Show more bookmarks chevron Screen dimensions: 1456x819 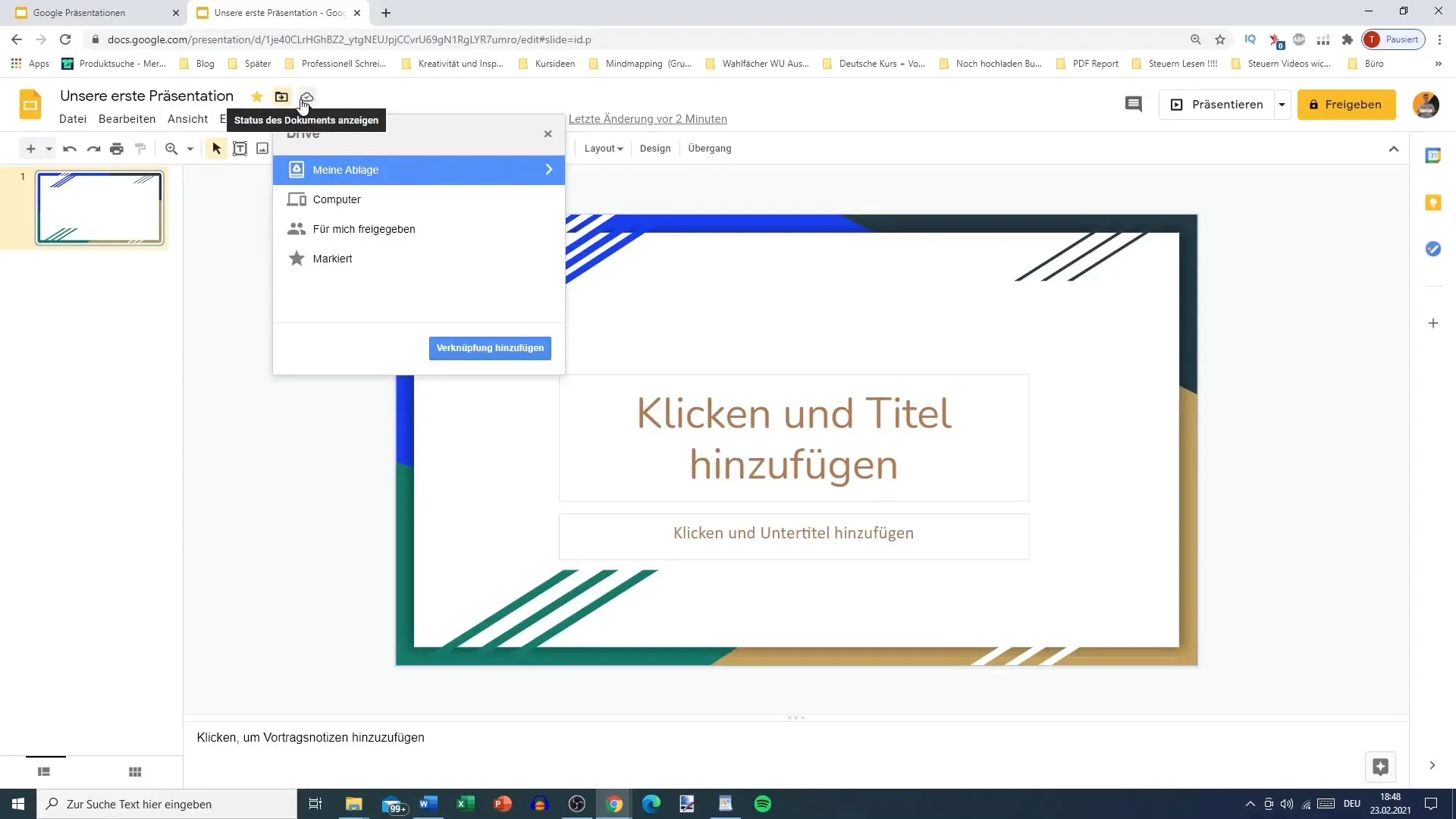(1438, 64)
